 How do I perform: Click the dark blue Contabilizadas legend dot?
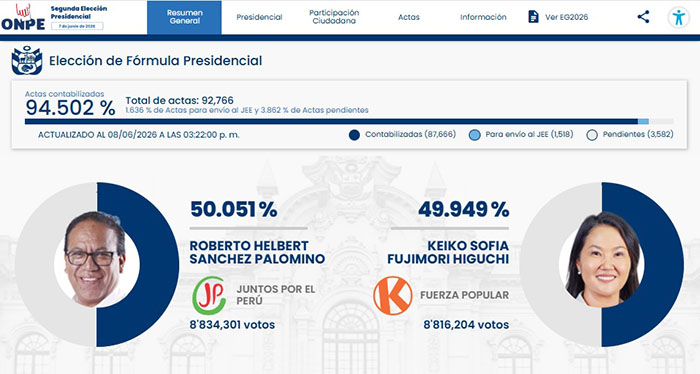[x=354, y=135]
